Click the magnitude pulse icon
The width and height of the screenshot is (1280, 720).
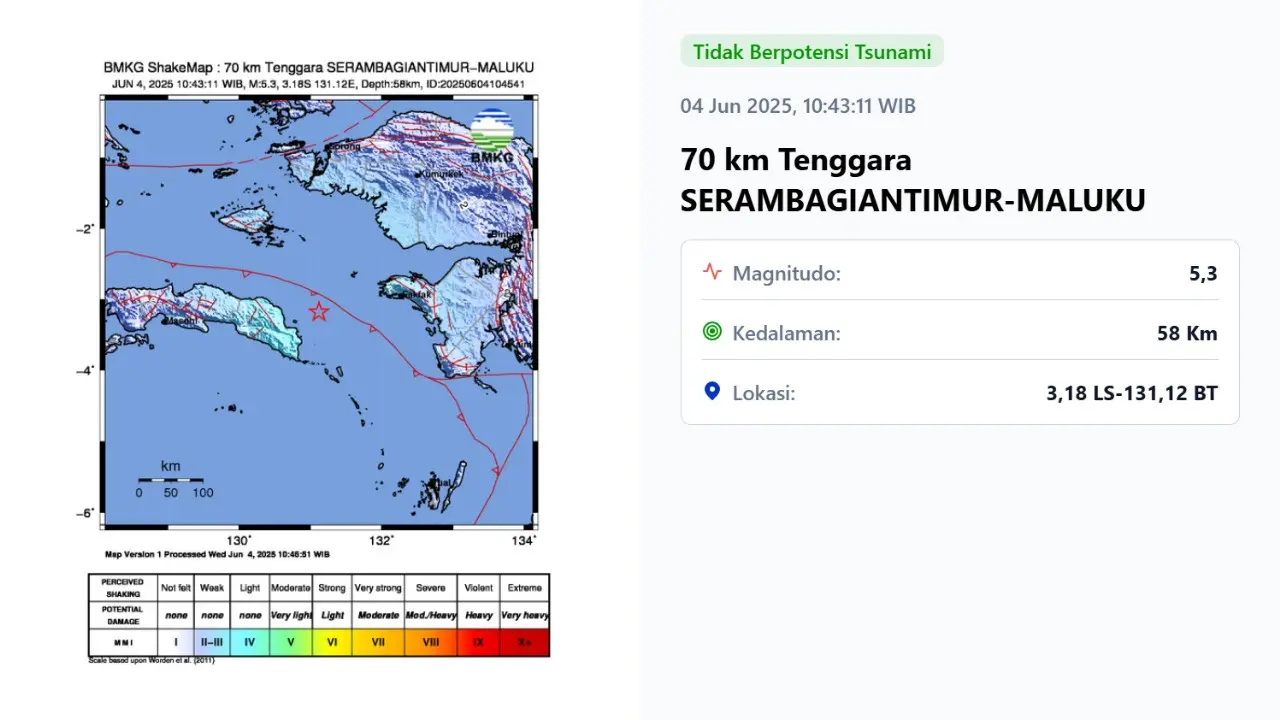(712, 271)
